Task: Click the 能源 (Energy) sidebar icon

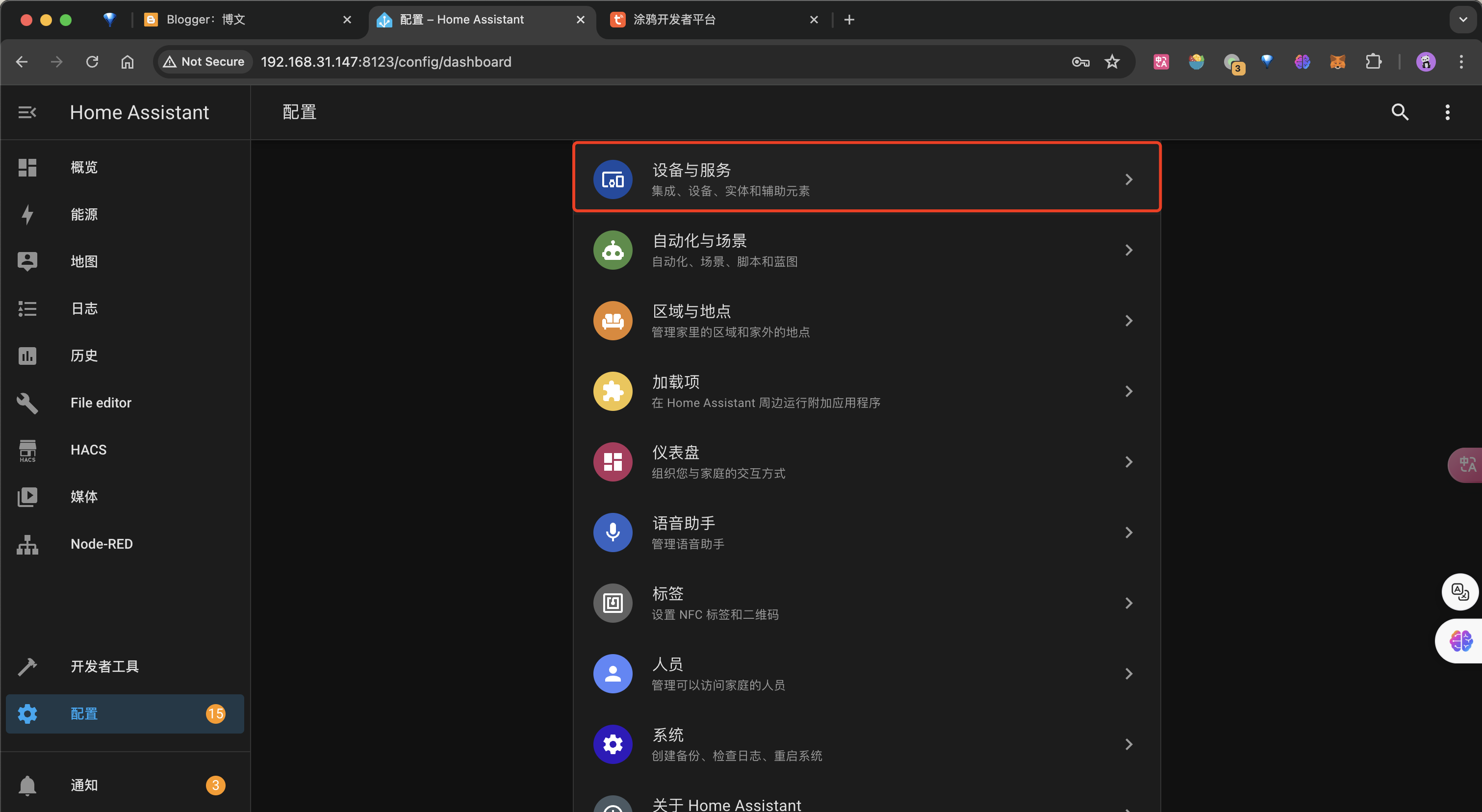Action: point(27,214)
